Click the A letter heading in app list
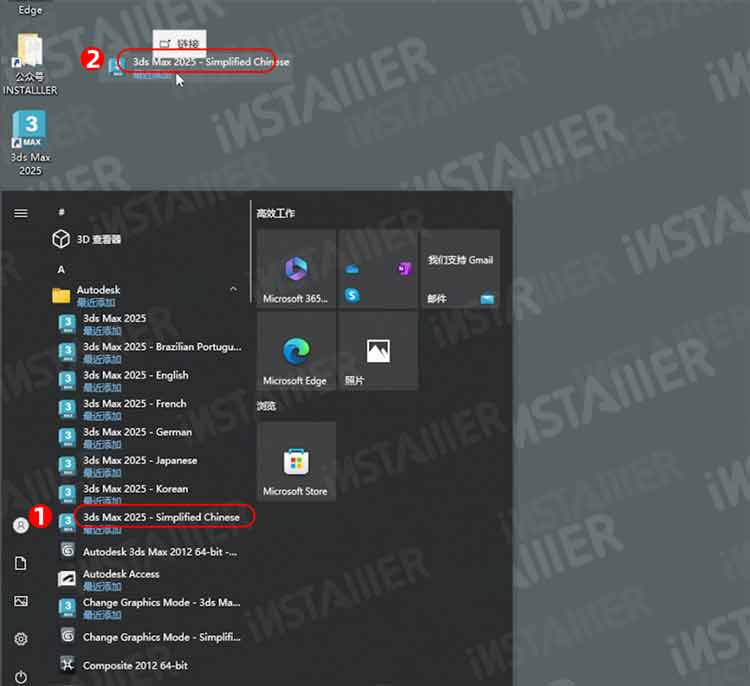 tap(61, 270)
